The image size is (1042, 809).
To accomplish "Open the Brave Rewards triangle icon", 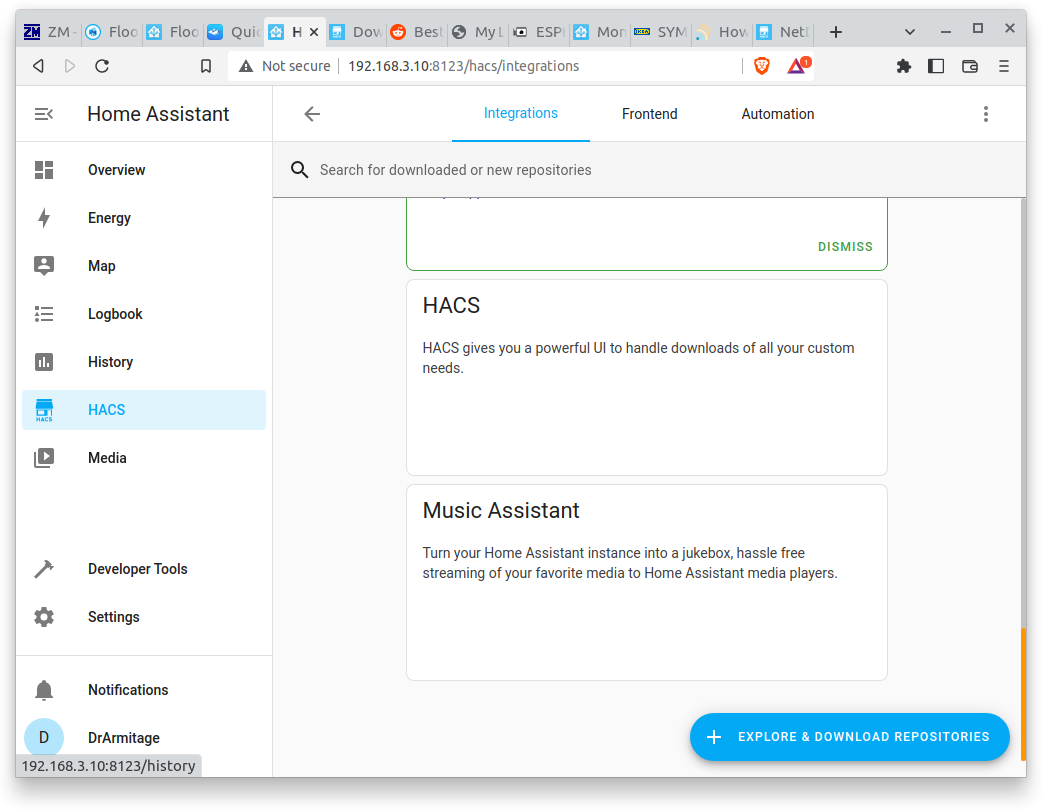I will coord(797,66).
